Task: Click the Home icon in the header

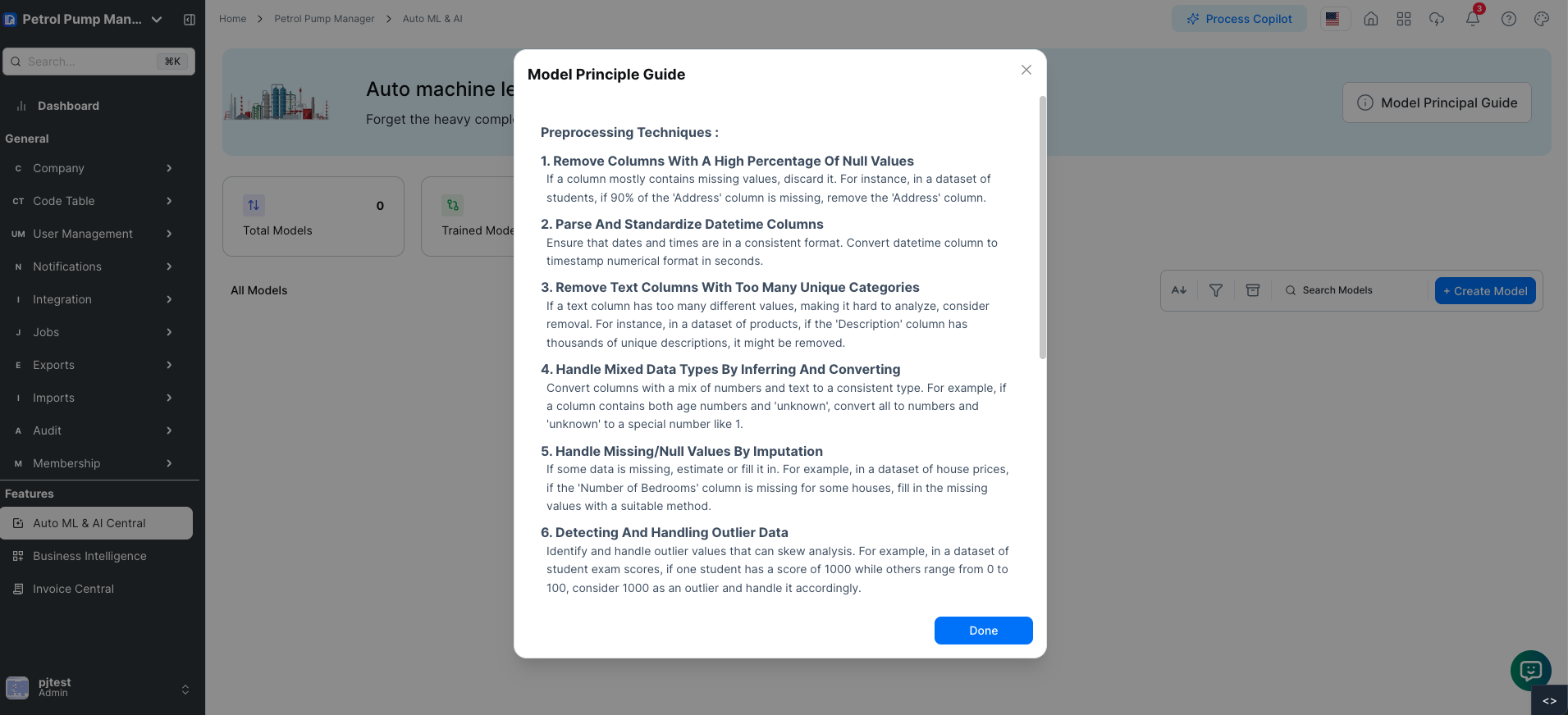Action: coord(1370,18)
